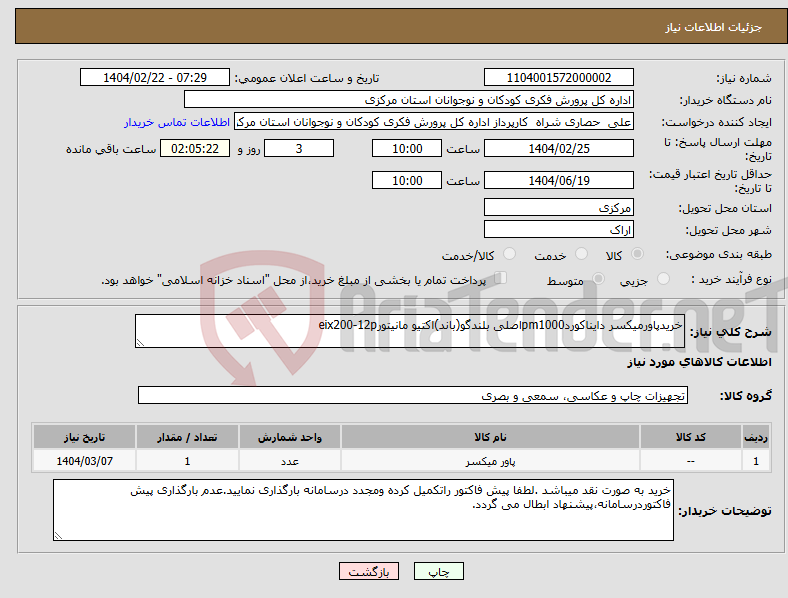Click the response deadline date 1404/02/25
The width and height of the screenshot is (788, 598).
click(x=558, y=148)
